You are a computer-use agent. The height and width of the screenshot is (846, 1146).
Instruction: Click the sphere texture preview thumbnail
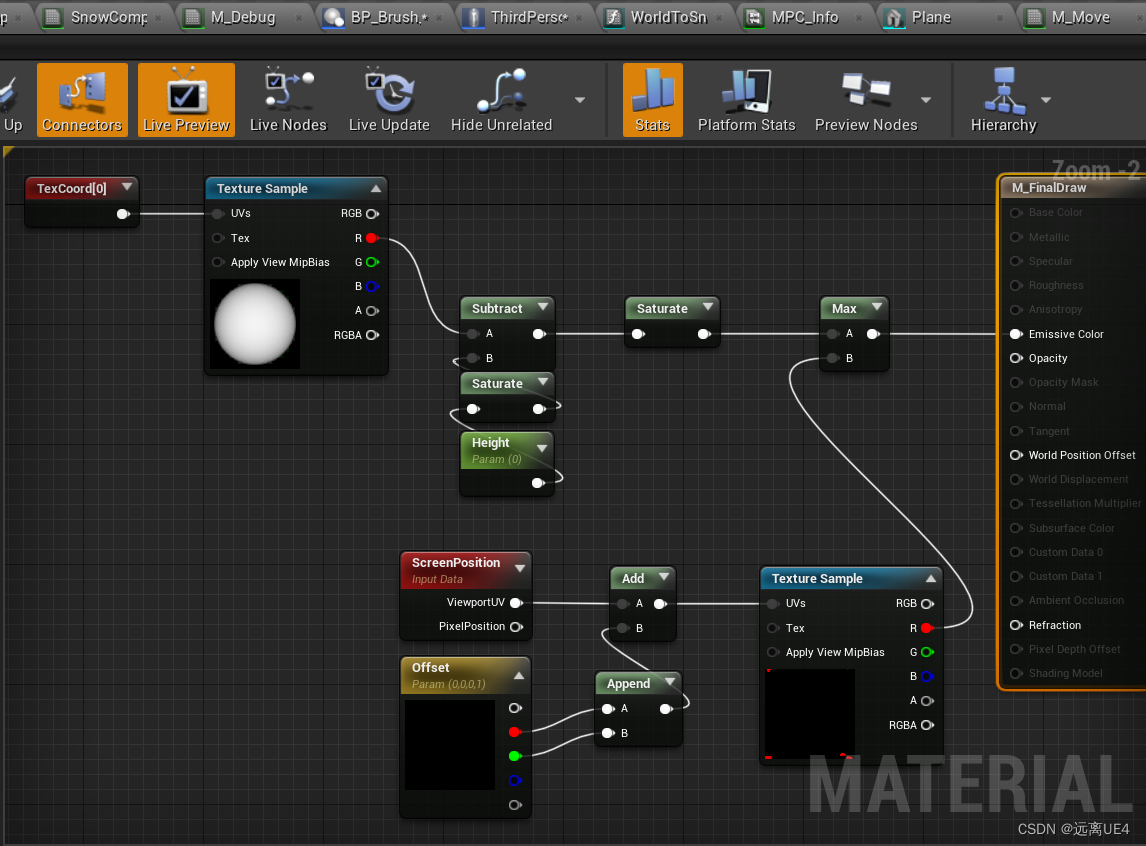pos(254,323)
